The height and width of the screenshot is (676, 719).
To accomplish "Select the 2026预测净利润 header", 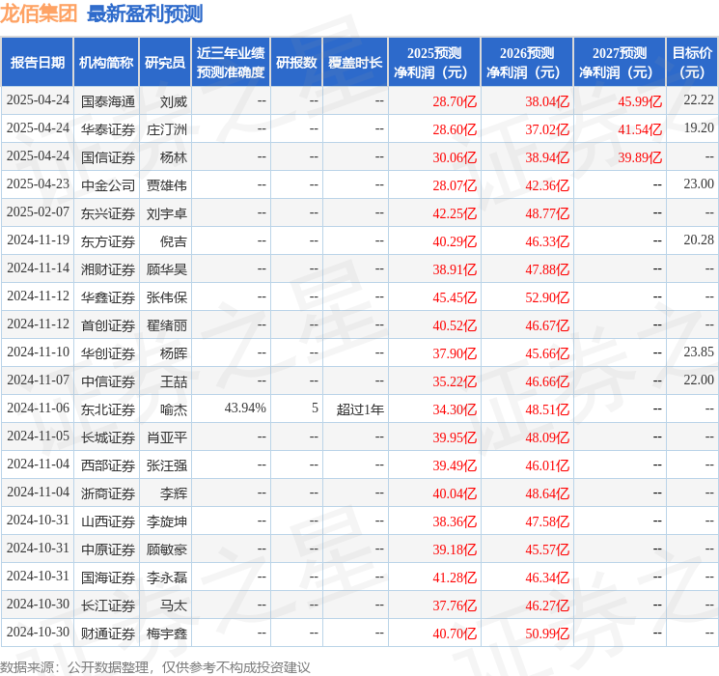I will [527, 62].
